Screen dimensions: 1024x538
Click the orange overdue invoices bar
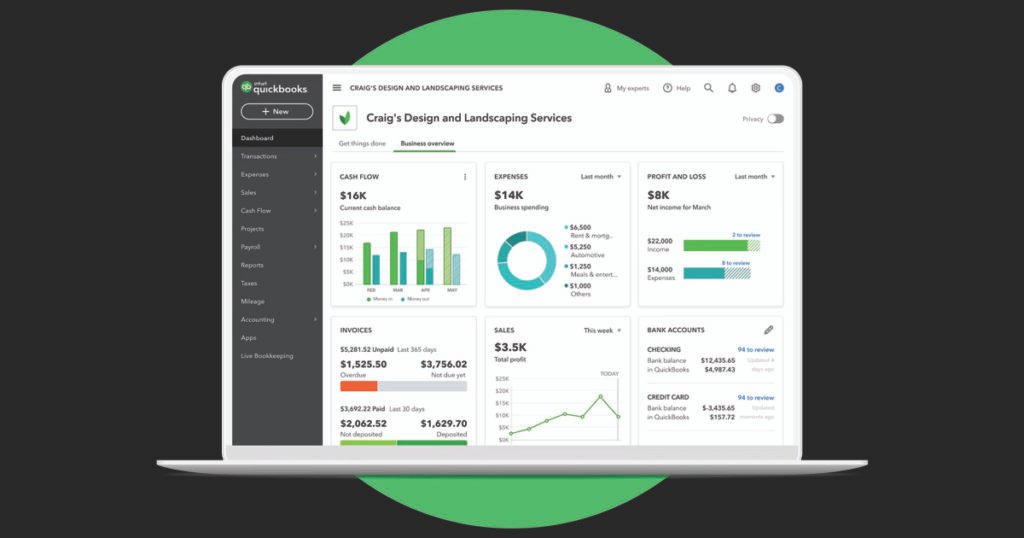click(x=359, y=386)
